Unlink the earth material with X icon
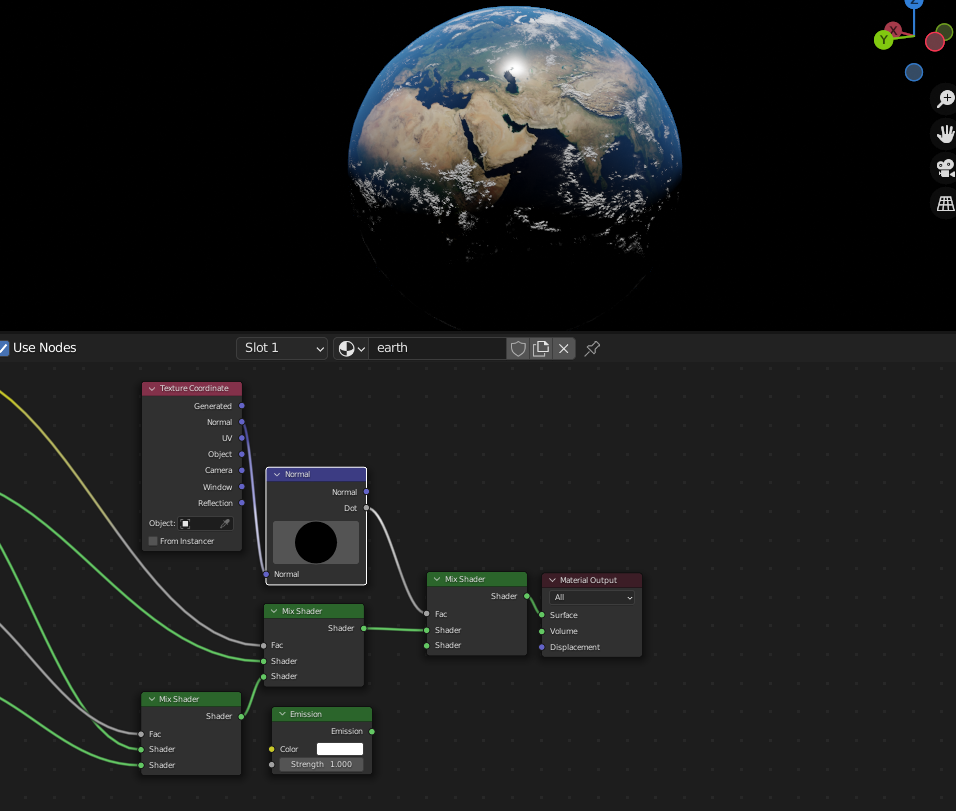Image resolution: width=956 pixels, height=811 pixels. pos(563,348)
